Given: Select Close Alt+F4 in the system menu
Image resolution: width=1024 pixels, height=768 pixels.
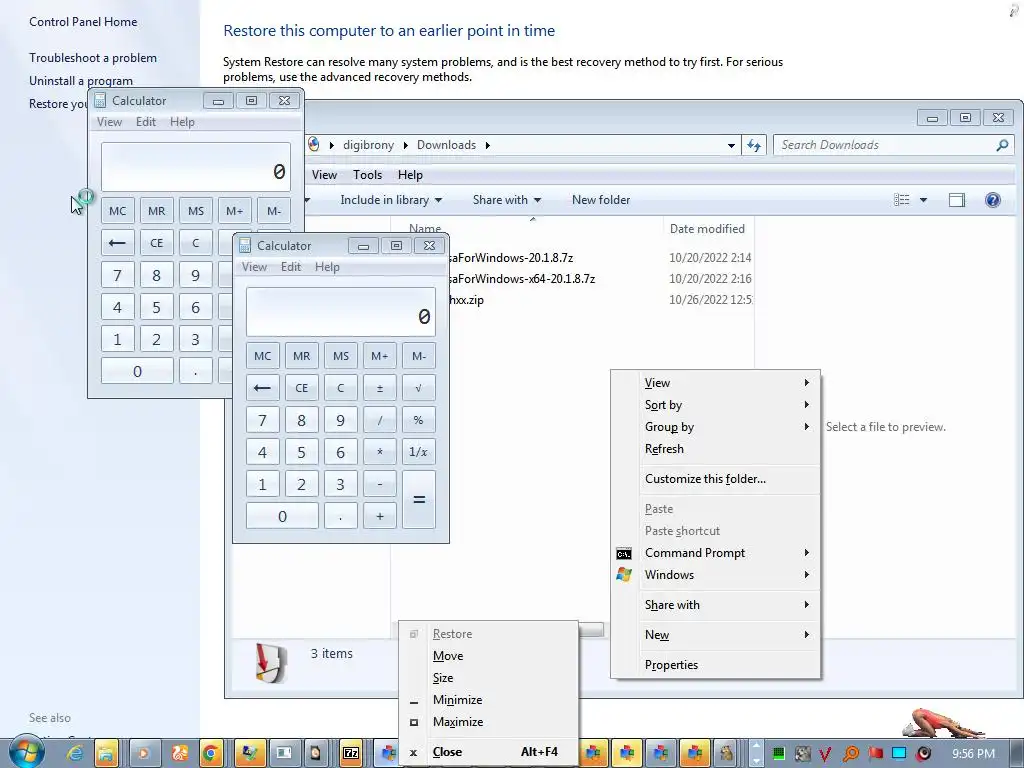Looking at the screenshot, I should (488, 752).
